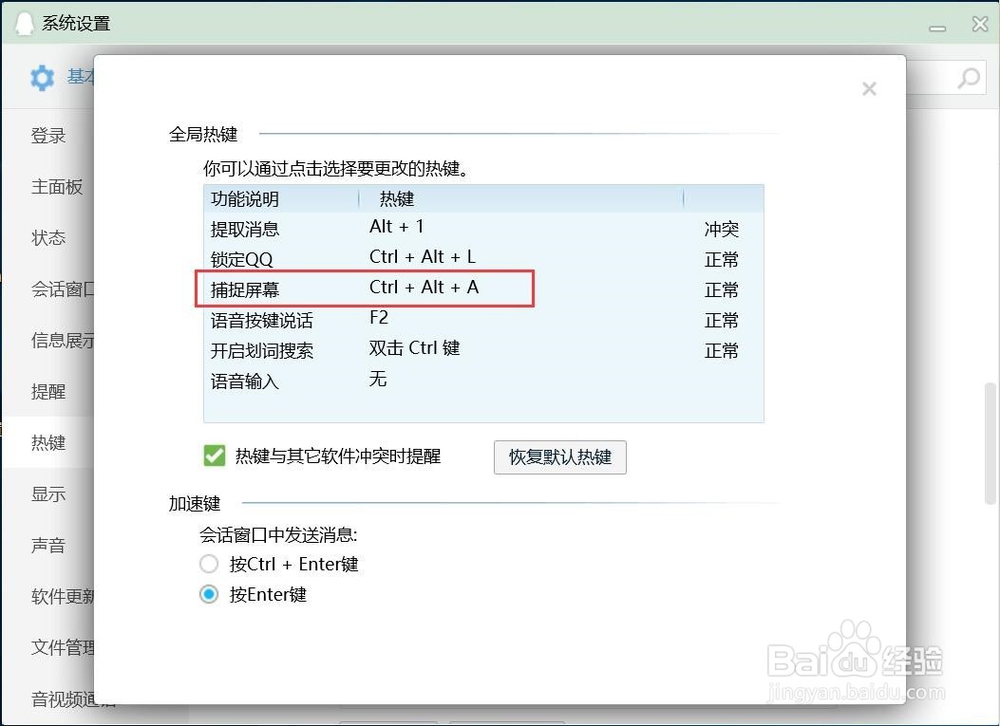Click the QQ penguin icon in the title bar
Viewport: 1000px width, 726px height.
coord(24,21)
